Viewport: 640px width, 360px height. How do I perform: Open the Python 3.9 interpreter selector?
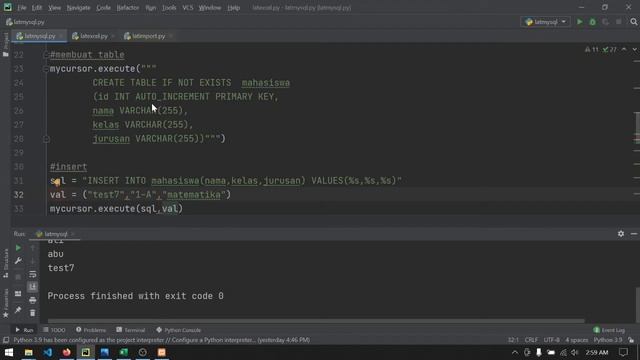click(x=608, y=340)
